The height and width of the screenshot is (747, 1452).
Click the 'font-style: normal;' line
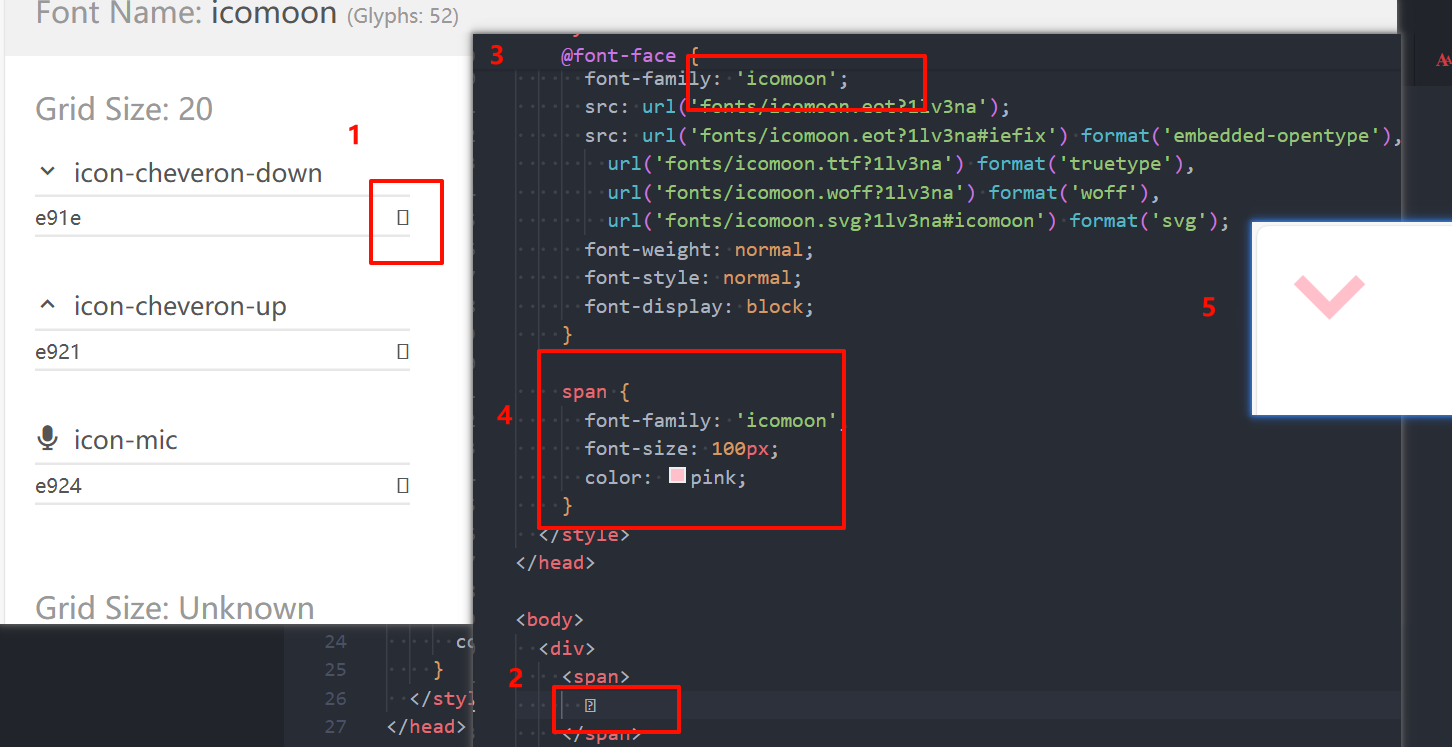tap(694, 277)
